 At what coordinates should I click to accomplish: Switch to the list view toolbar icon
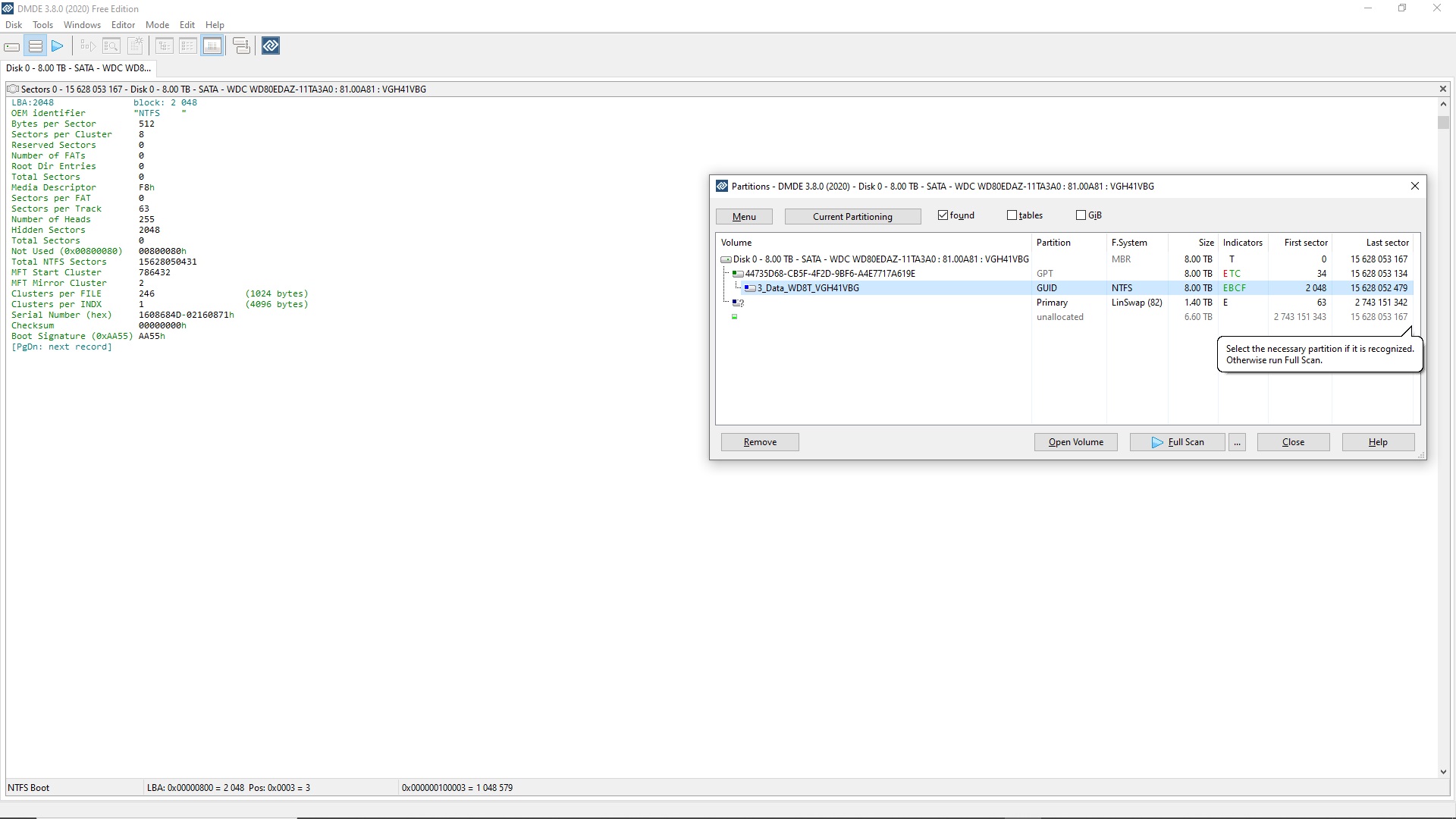pyautogui.click(x=188, y=46)
